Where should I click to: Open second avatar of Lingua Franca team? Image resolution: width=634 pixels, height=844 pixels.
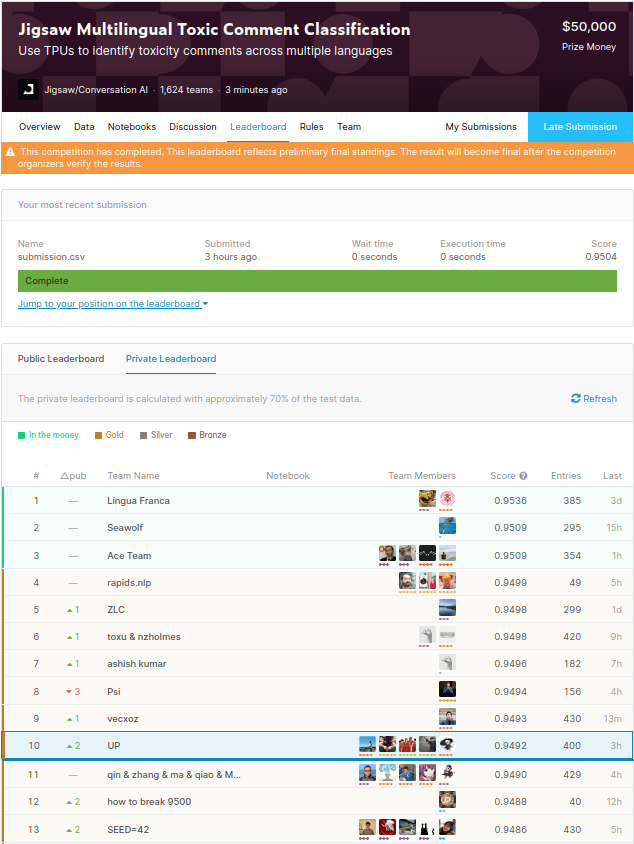447,498
